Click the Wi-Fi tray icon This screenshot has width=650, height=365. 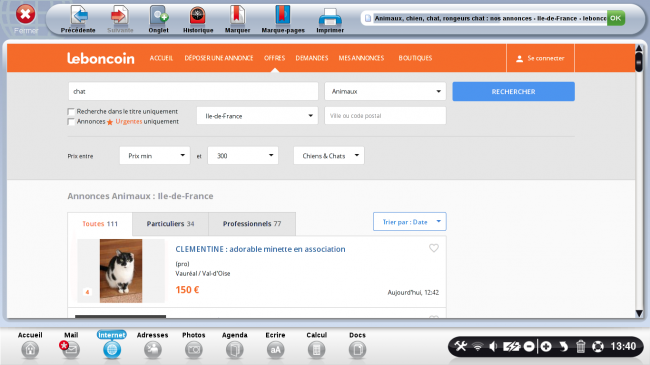coord(478,346)
